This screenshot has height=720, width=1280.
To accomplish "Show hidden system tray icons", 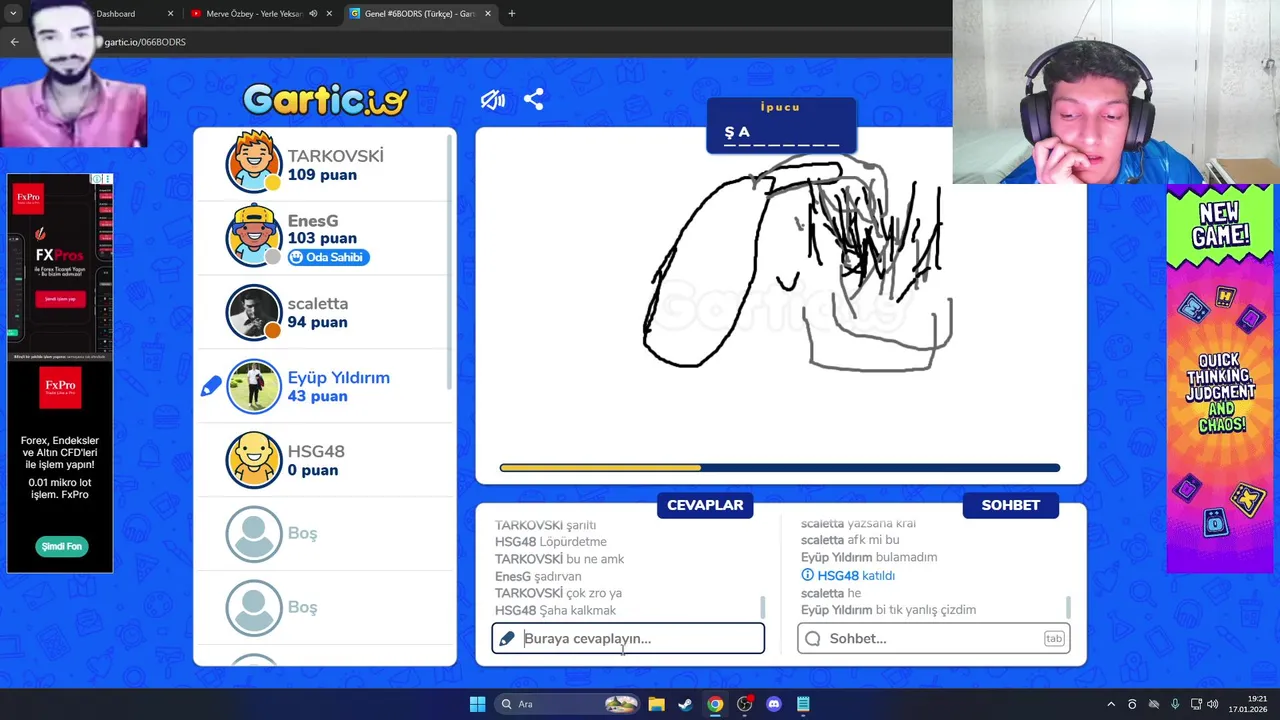I will (x=1110, y=704).
